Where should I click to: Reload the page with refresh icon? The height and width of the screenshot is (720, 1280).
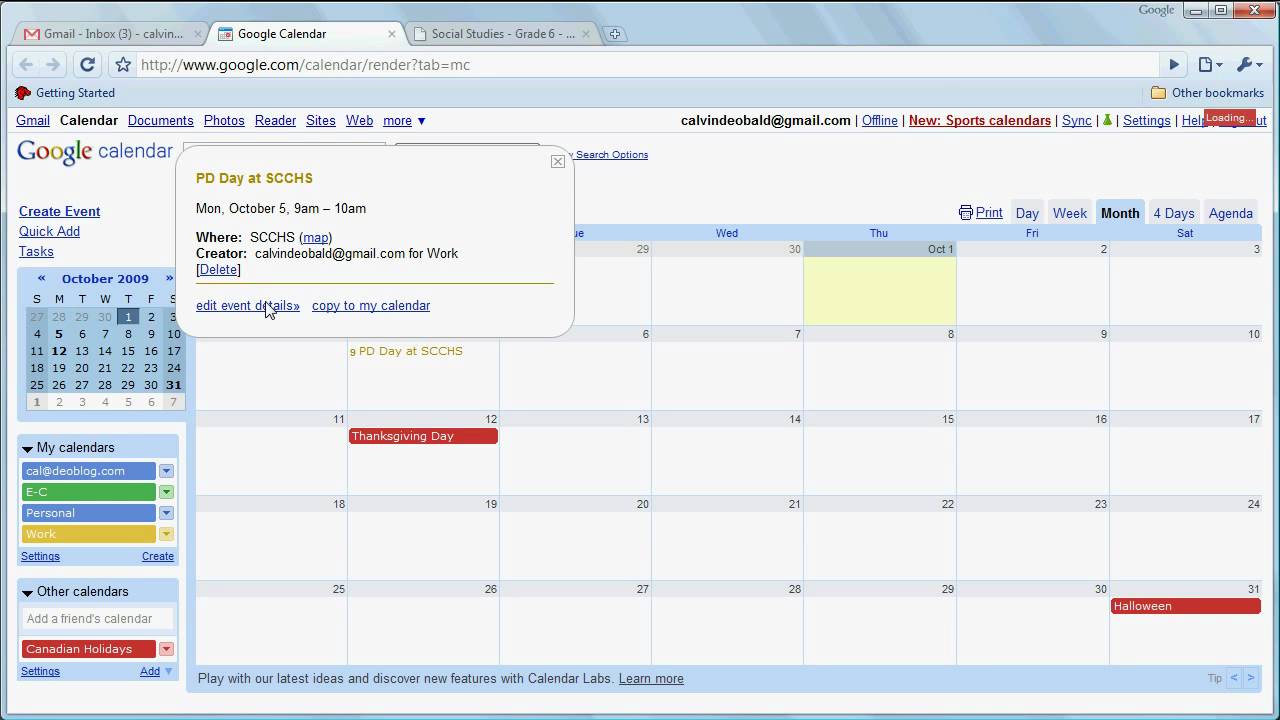tap(87, 65)
